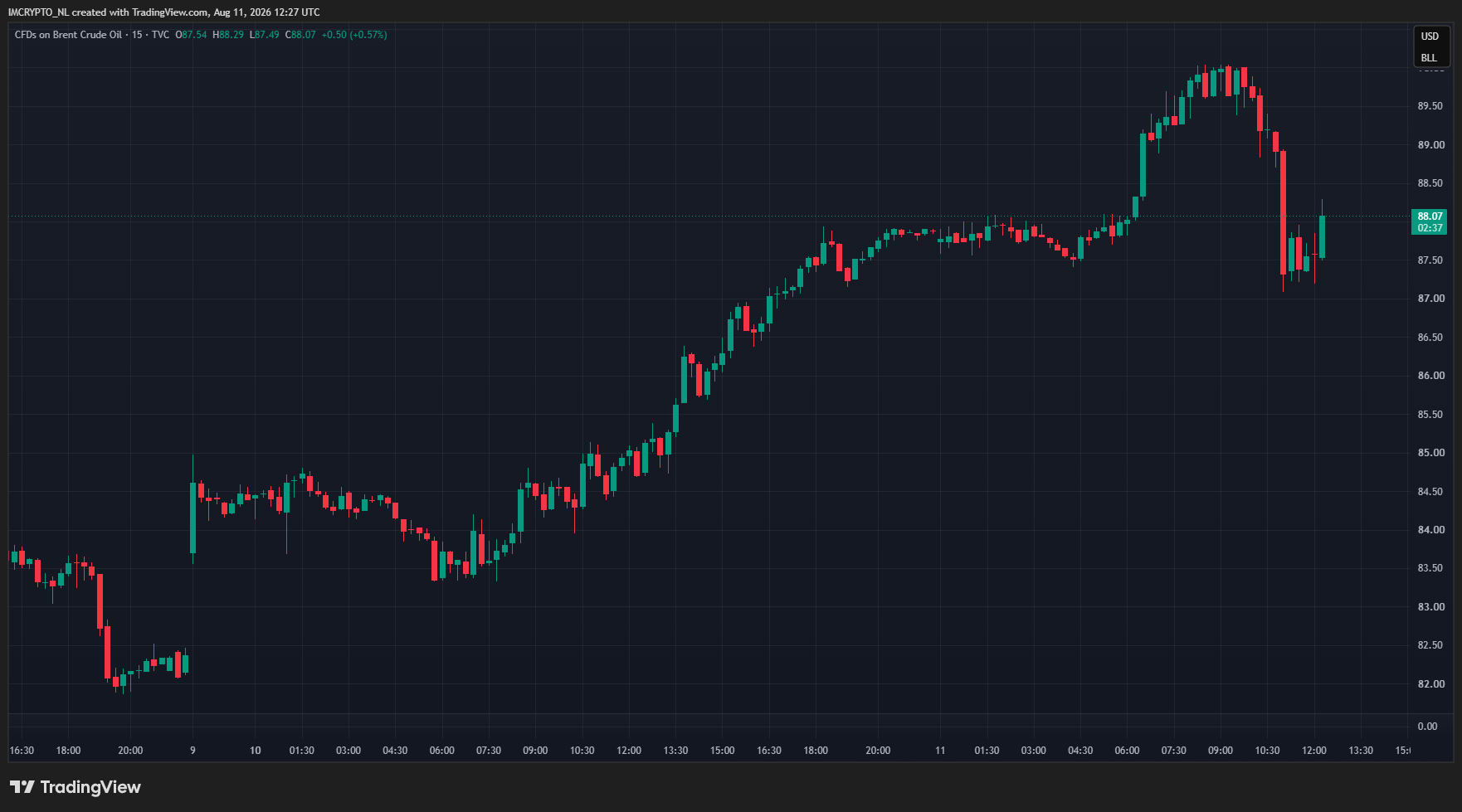Click the latest green candle at 88.07

coord(1322,237)
